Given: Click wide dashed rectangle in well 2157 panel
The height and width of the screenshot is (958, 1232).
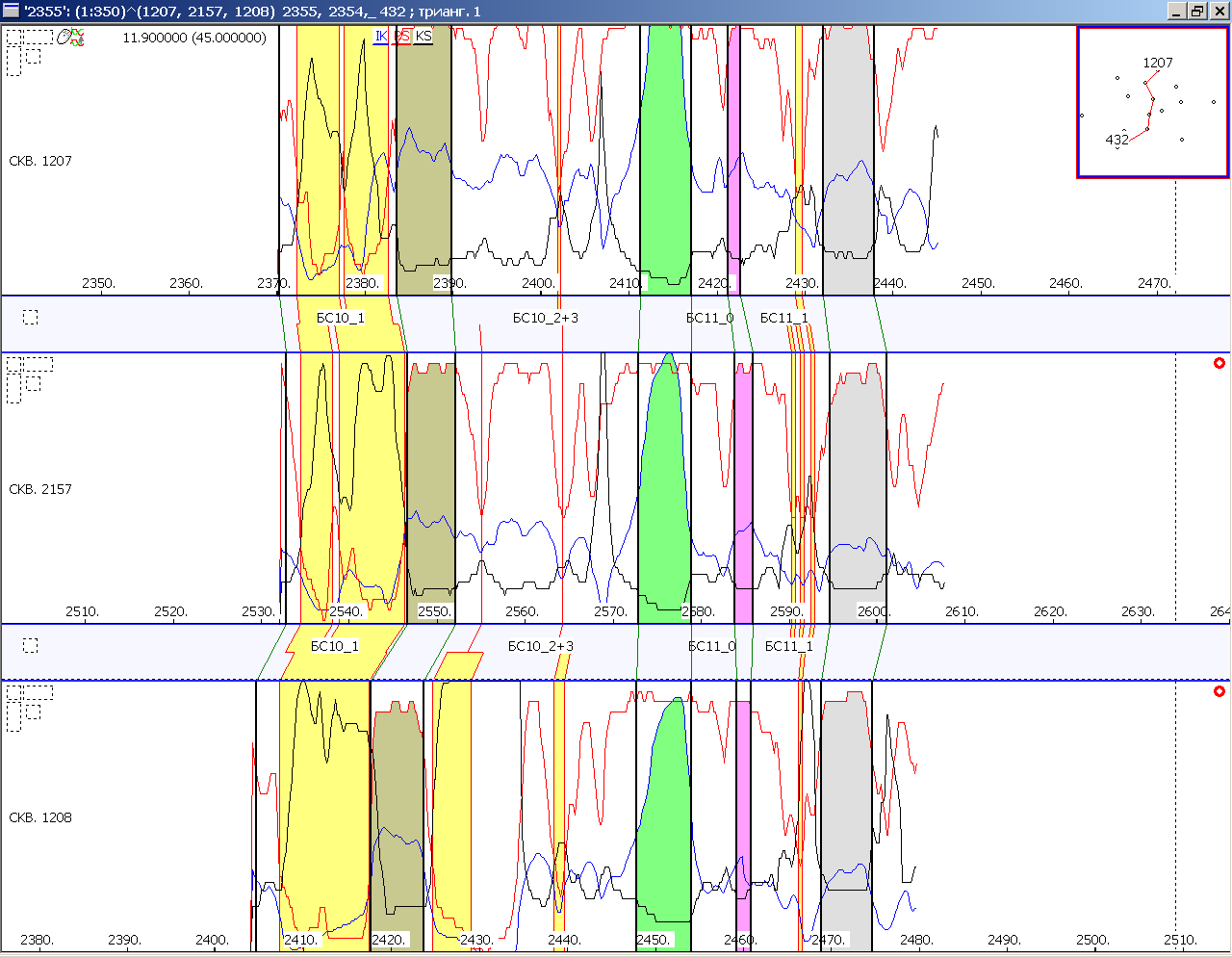Looking at the screenshot, I should (x=38, y=364).
